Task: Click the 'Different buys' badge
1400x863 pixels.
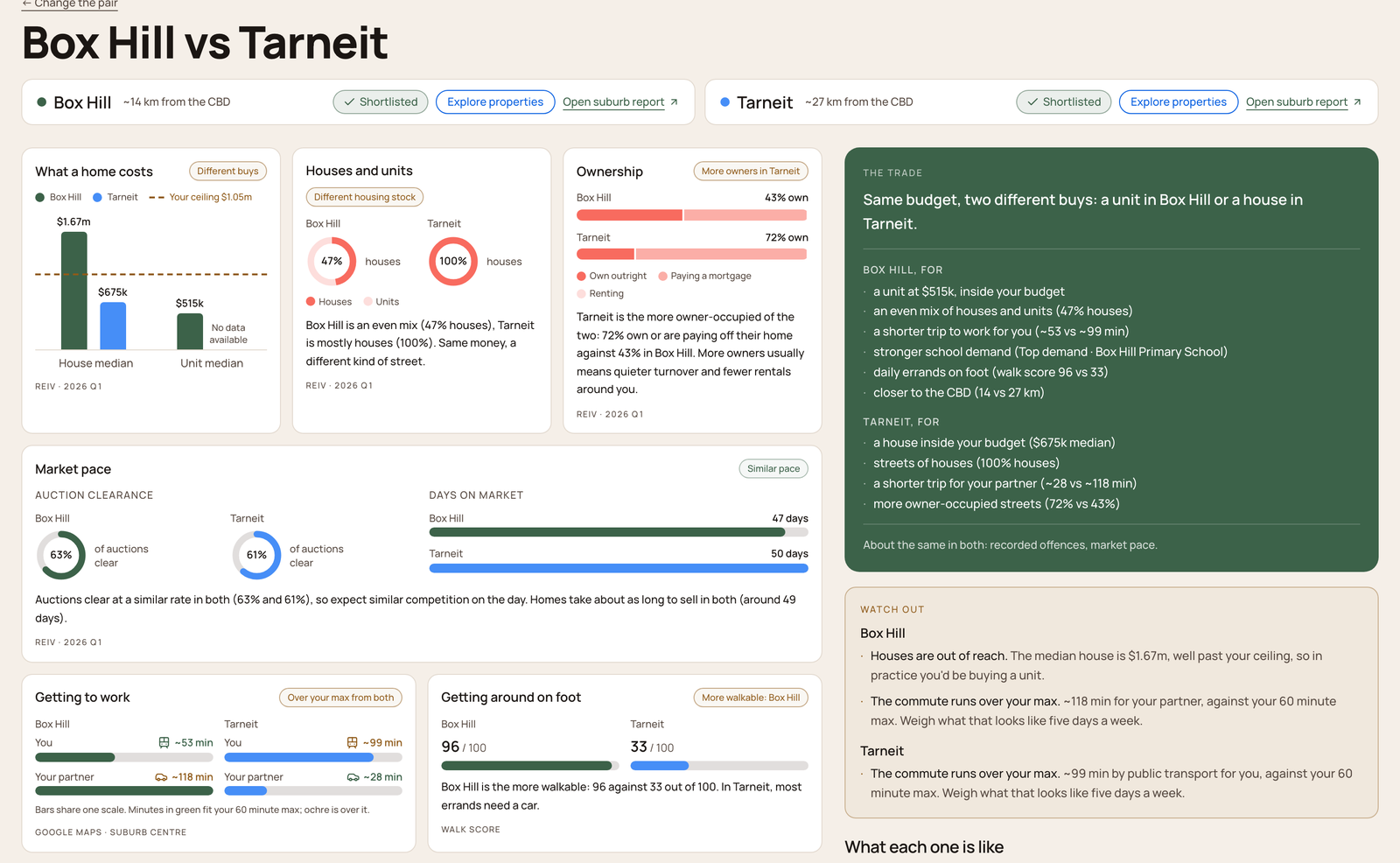Action: (x=227, y=172)
